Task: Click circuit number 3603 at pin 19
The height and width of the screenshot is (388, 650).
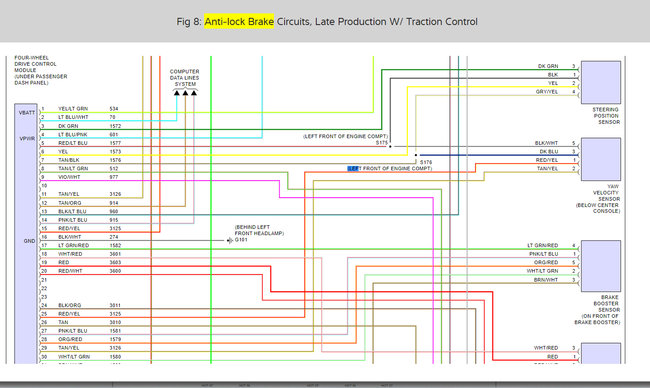Action: pos(115,262)
